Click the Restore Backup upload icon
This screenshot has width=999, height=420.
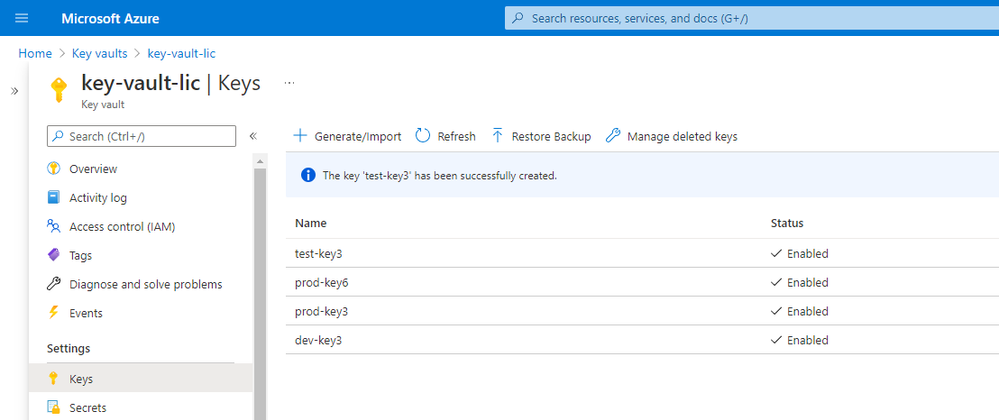point(497,136)
